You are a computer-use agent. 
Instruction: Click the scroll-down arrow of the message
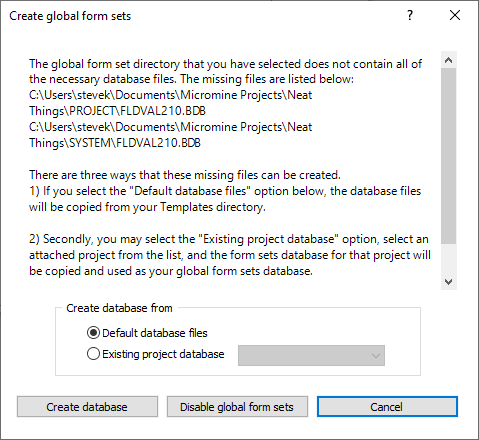(449, 282)
